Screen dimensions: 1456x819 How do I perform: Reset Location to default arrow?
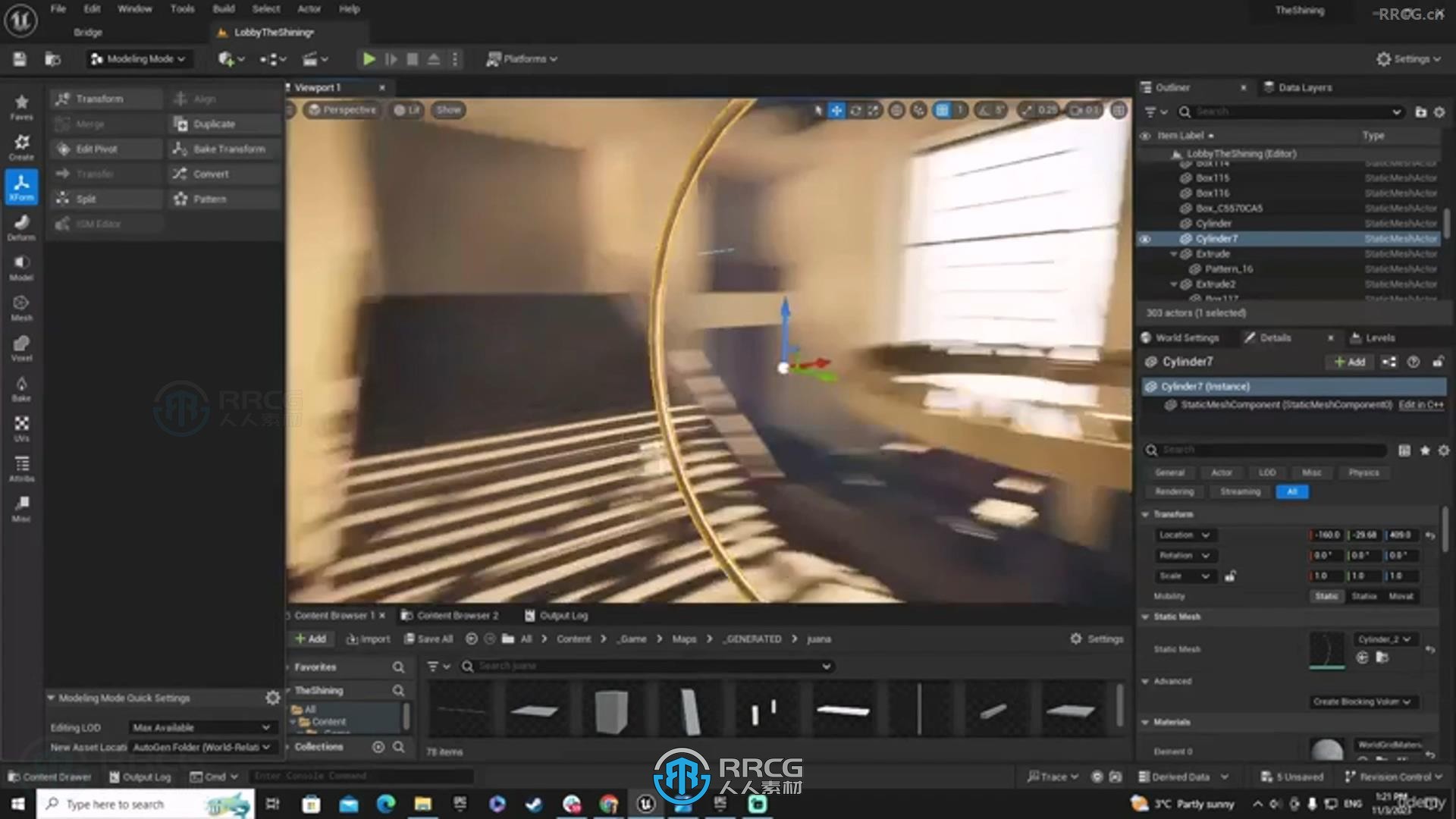[1430, 535]
